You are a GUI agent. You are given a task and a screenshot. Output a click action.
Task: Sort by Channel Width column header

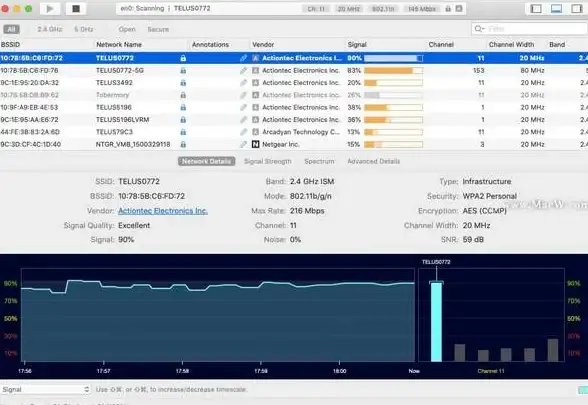[x=511, y=45]
